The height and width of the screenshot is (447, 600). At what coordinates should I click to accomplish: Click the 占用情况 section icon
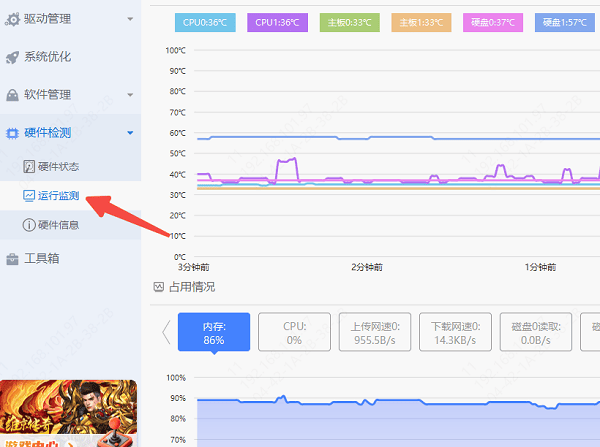[158, 287]
